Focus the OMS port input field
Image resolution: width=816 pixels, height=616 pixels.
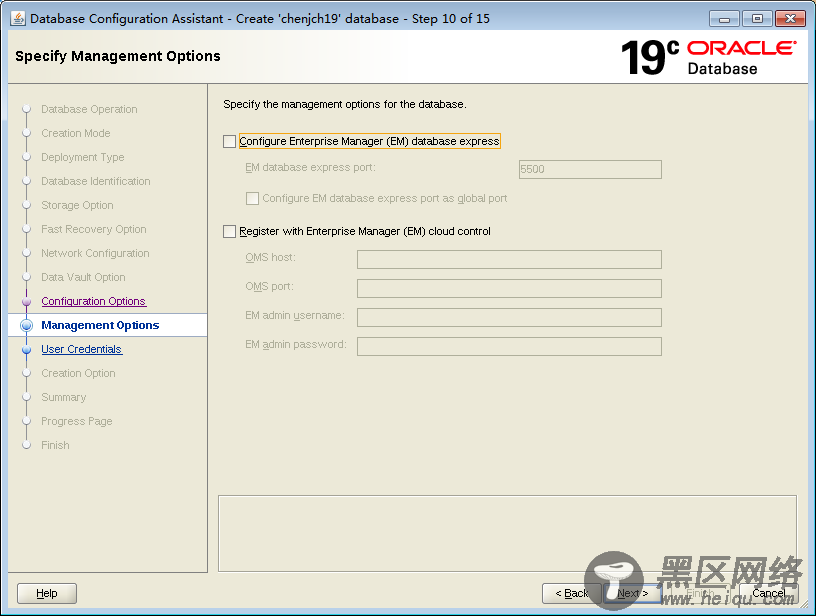509,288
